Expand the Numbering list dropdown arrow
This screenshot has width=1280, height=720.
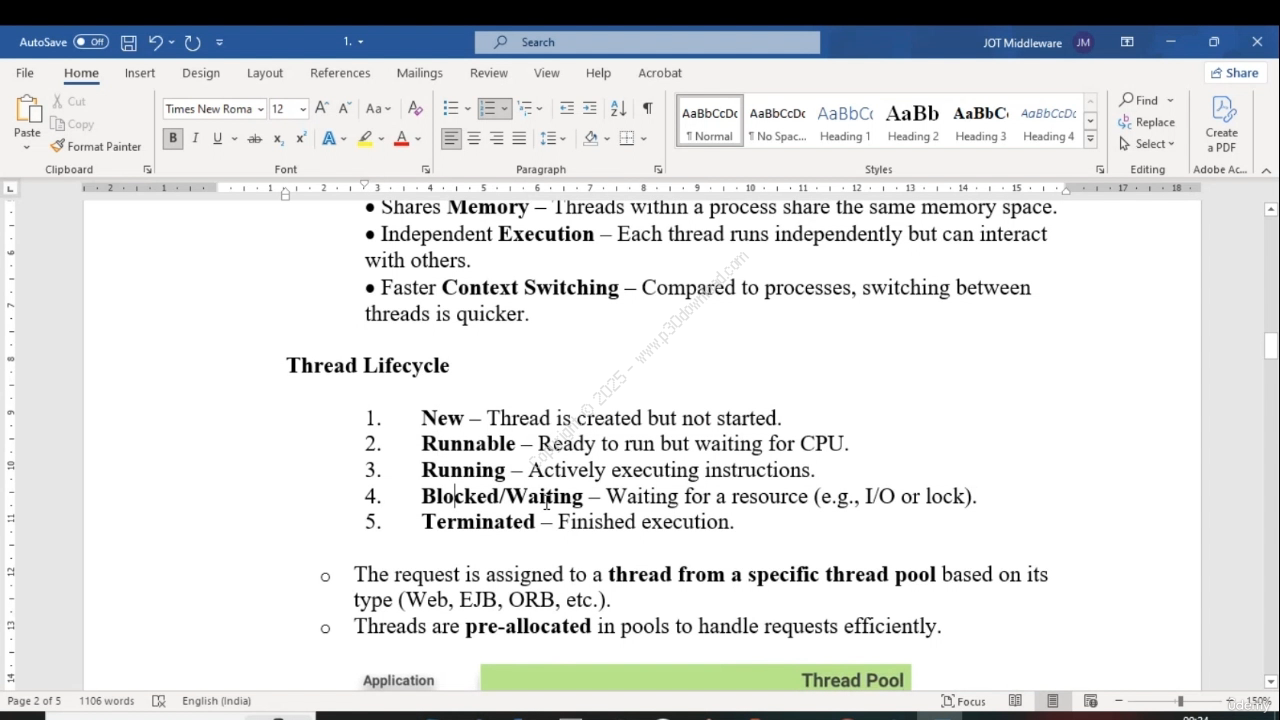[x=504, y=108]
